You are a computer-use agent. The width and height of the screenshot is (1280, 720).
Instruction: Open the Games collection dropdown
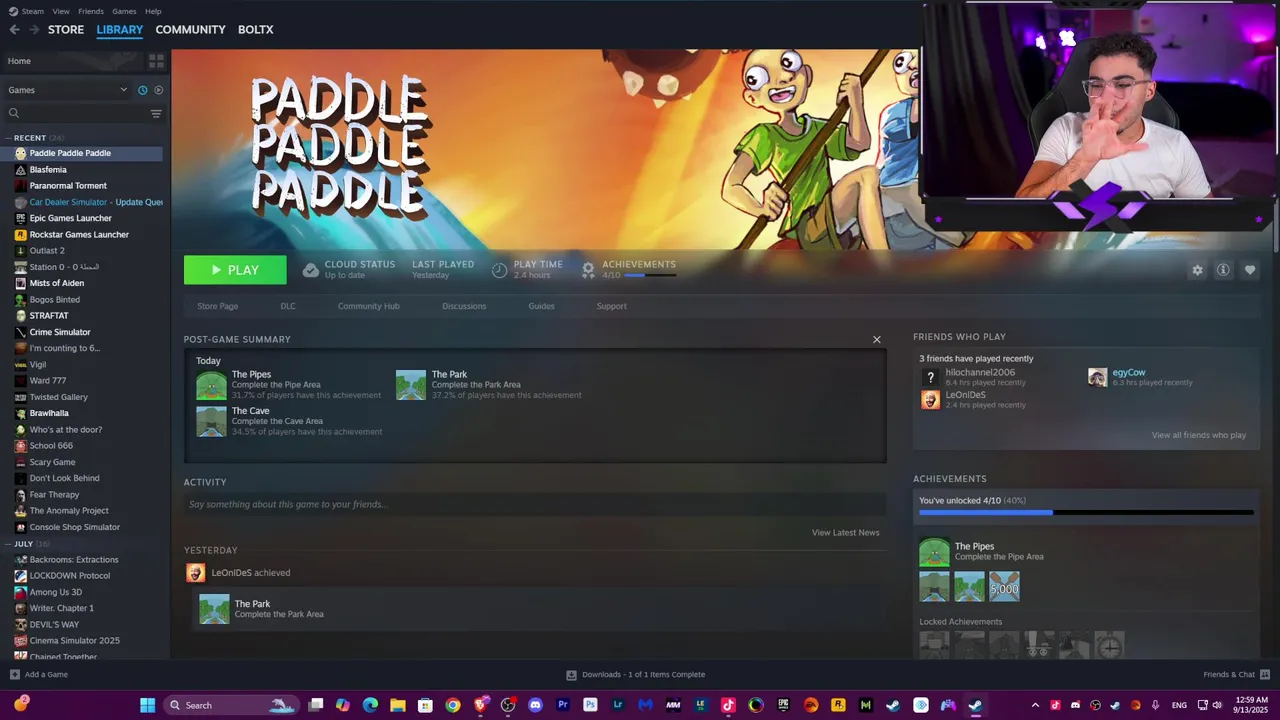click(x=68, y=90)
